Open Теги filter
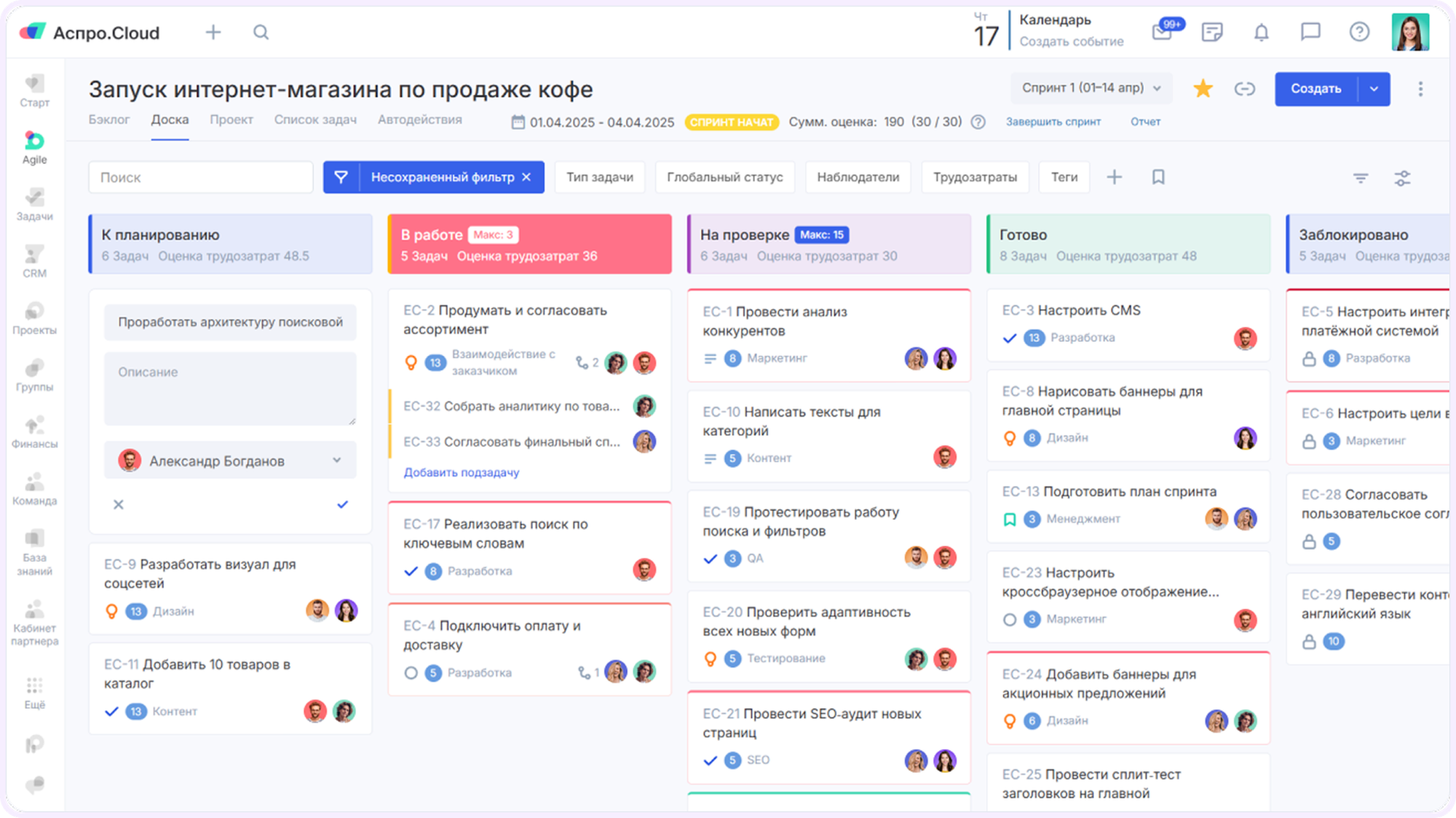The image size is (1456, 818). coord(1064,177)
